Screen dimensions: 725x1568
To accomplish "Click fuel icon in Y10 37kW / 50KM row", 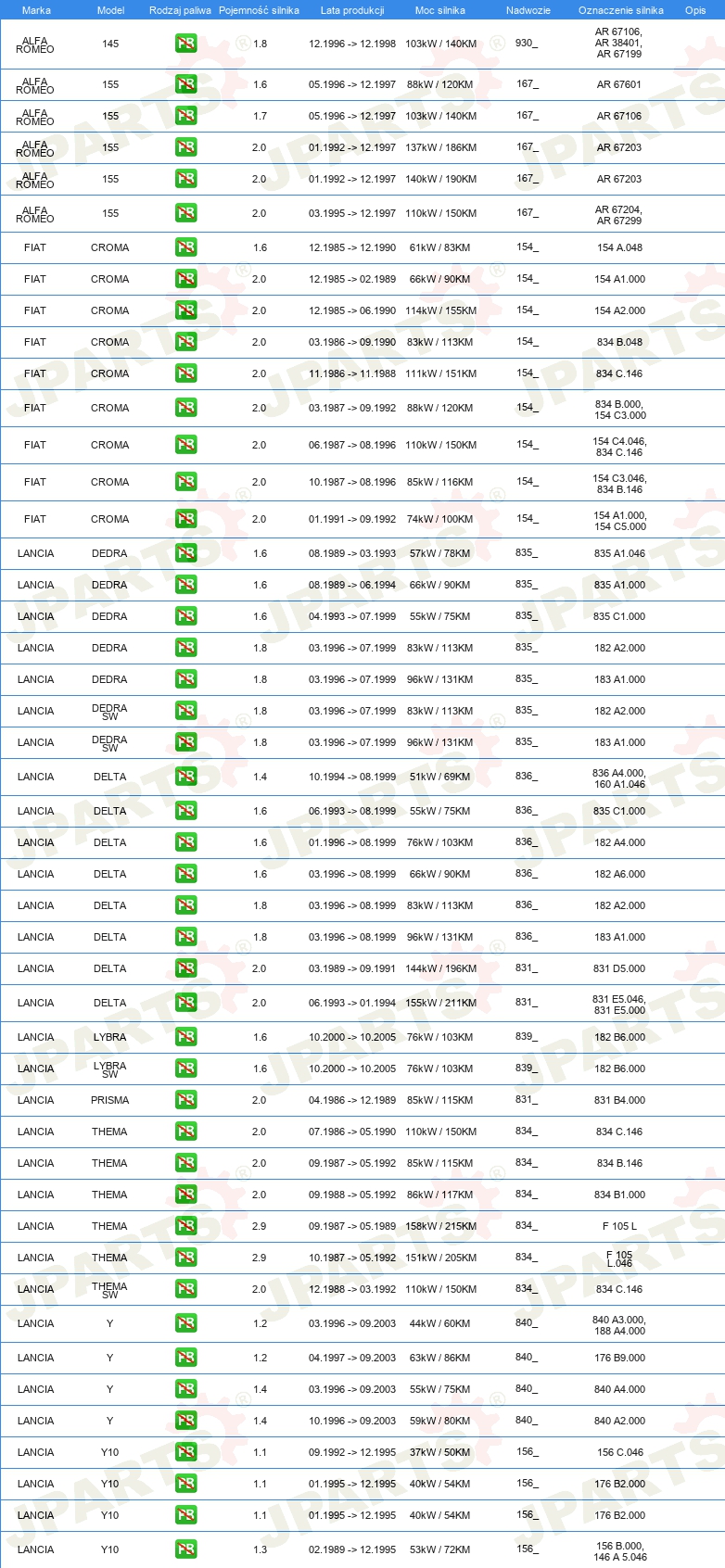I will click(186, 1452).
